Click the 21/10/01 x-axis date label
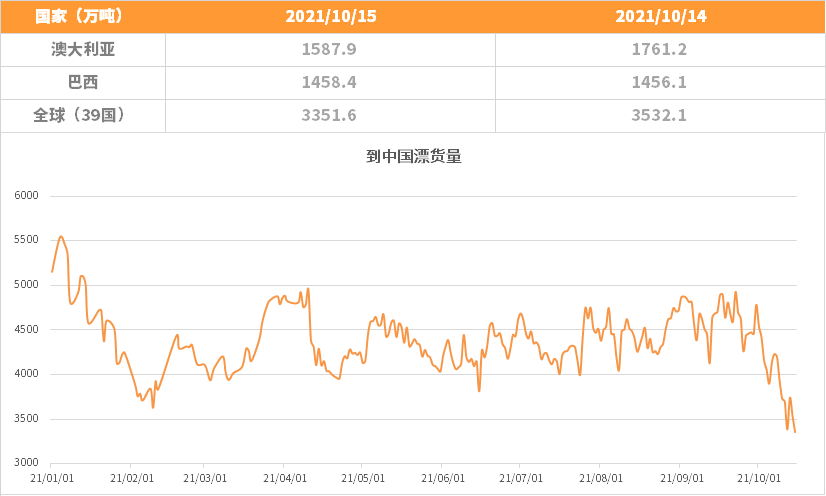826x496 pixels. coord(759,479)
